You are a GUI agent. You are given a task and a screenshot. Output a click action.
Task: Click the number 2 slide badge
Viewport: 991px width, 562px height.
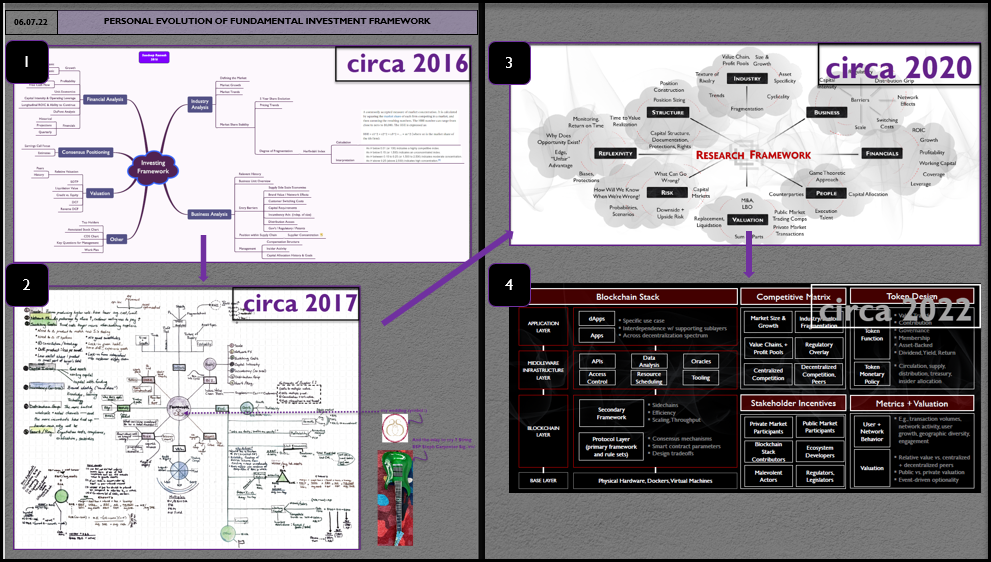27,285
